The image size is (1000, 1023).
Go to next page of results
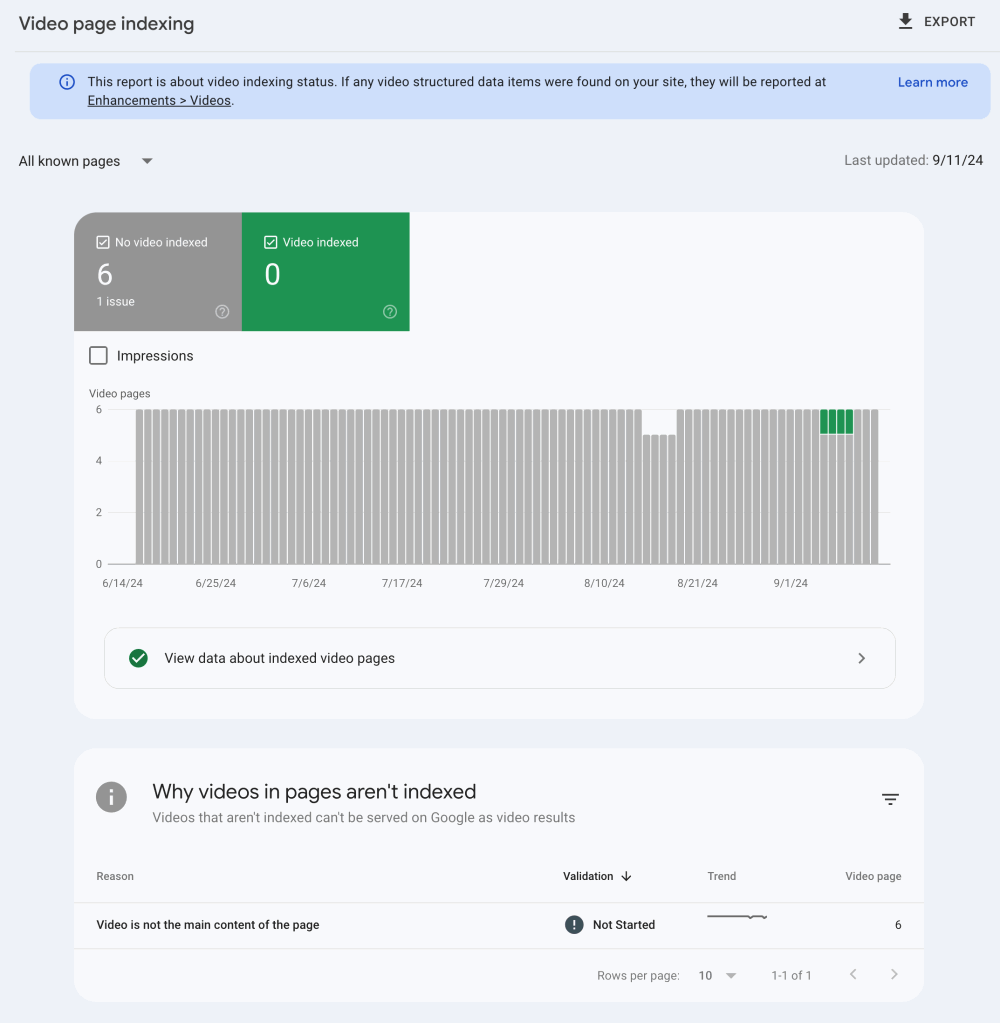[894, 975]
